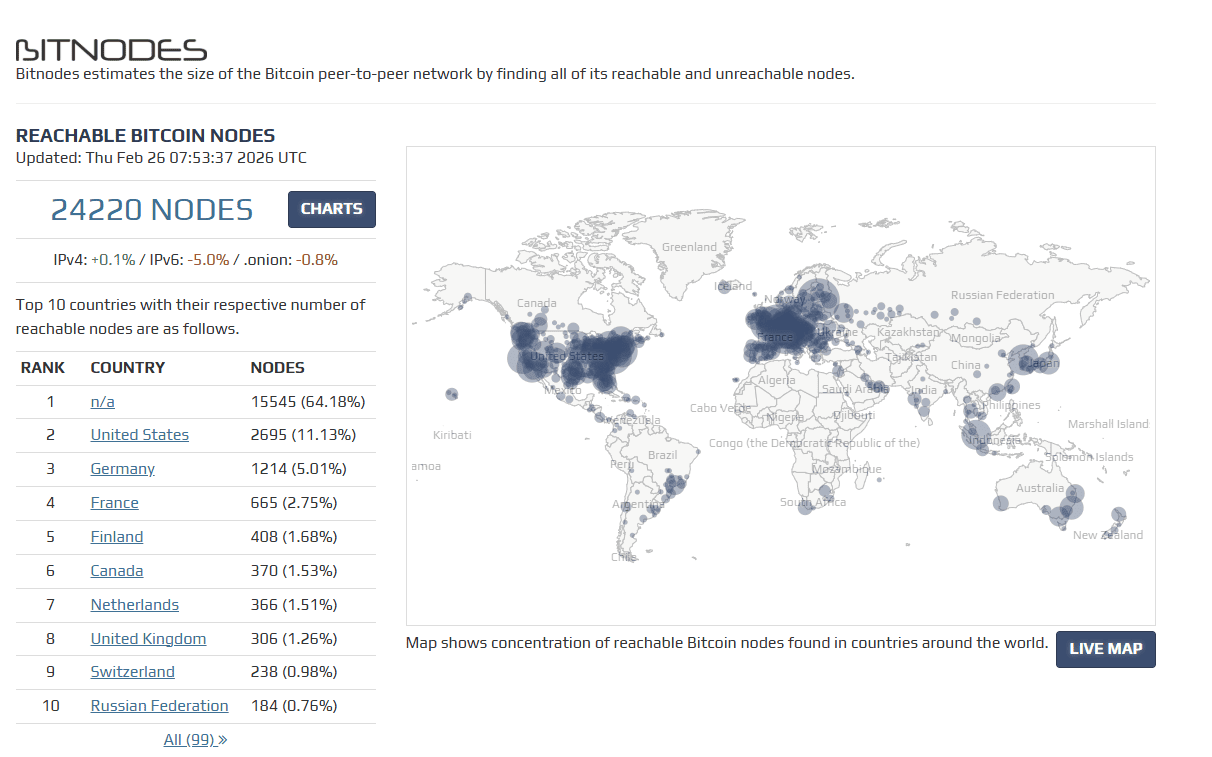Viewport: 1212px width, 757px height.
Task: View the Netherlands node listing
Action: tap(134, 604)
